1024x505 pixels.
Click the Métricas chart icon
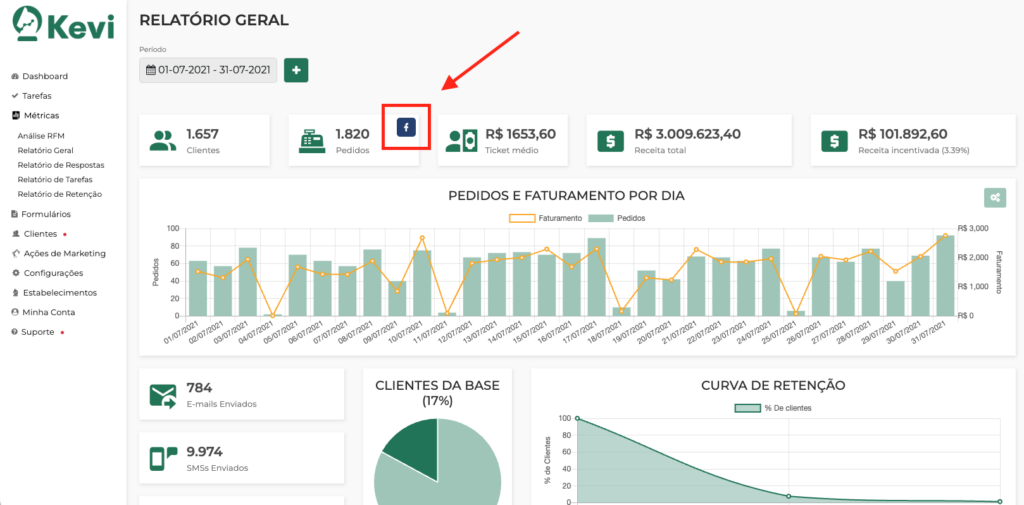click(x=16, y=116)
